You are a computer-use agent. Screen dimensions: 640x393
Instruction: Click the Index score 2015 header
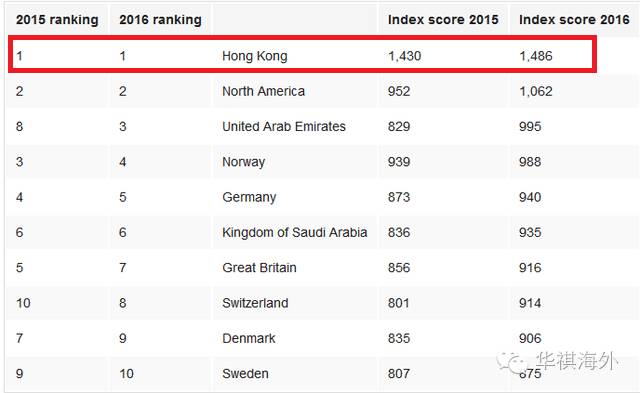tap(443, 20)
